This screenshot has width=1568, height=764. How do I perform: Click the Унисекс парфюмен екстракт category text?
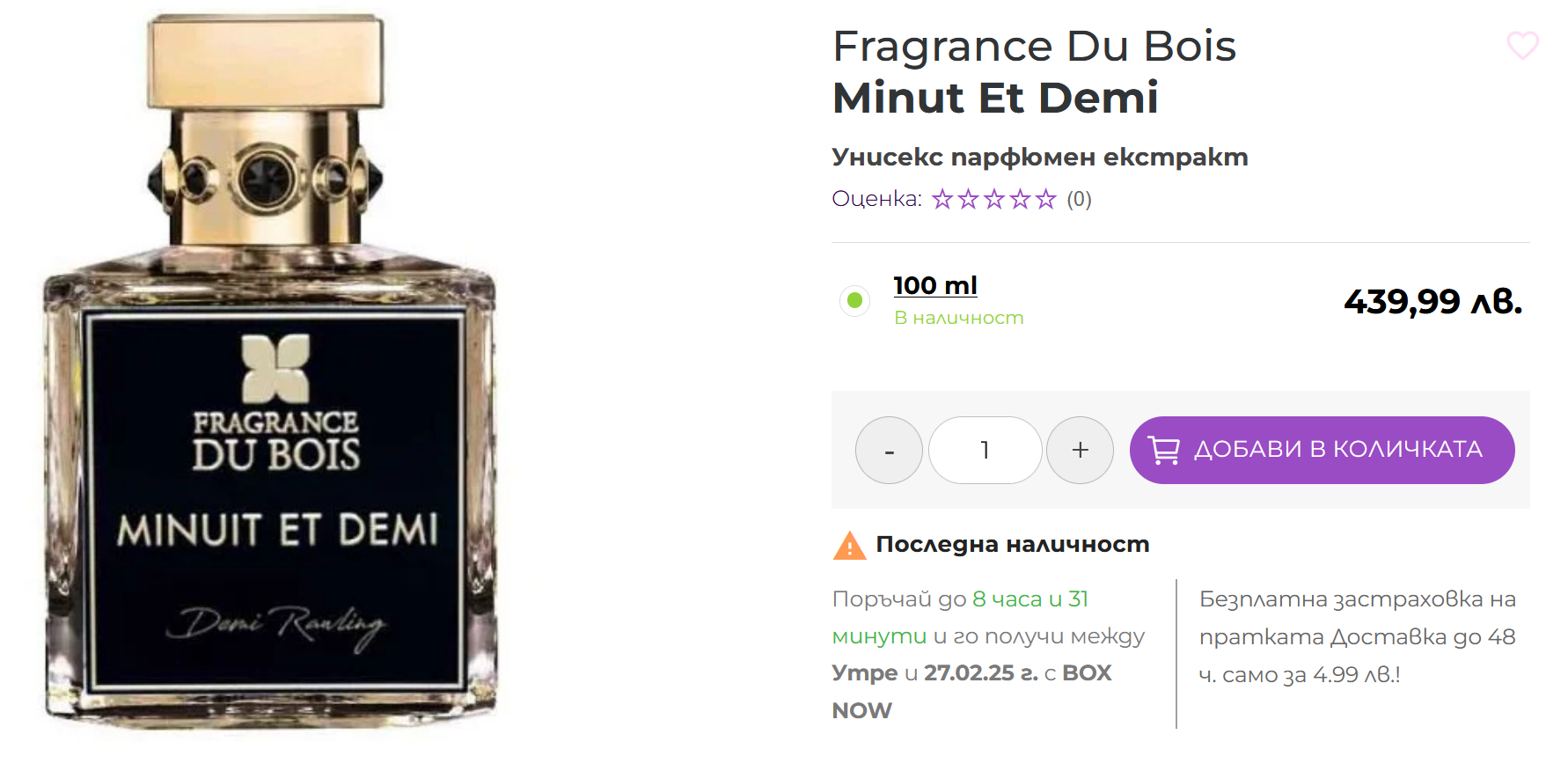click(x=1039, y=157)
